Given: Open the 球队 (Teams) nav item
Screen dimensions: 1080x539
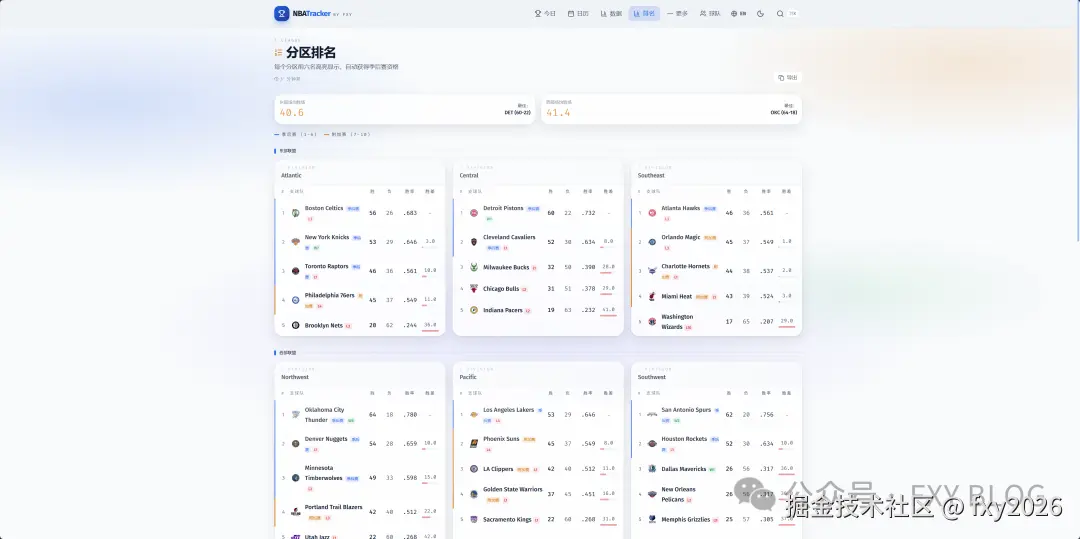Looking at the screenshot, I should 709,14.
